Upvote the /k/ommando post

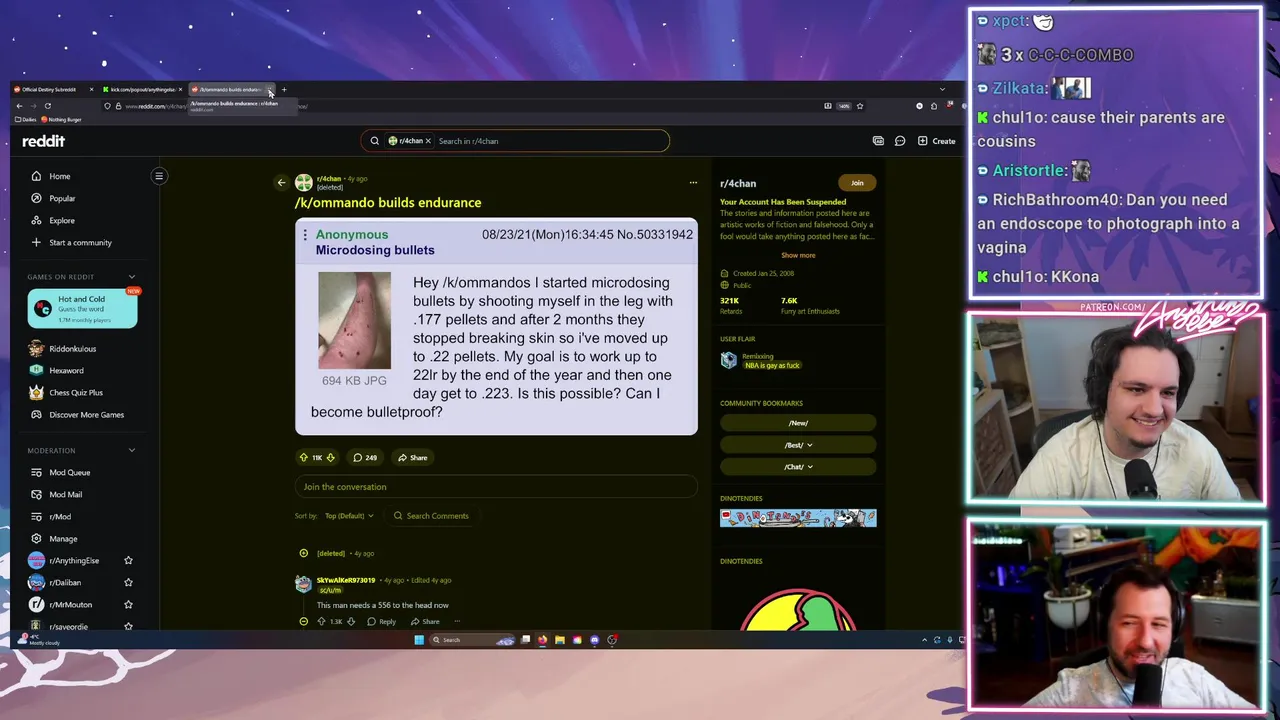pyautogui.click(x=304, y=457)
